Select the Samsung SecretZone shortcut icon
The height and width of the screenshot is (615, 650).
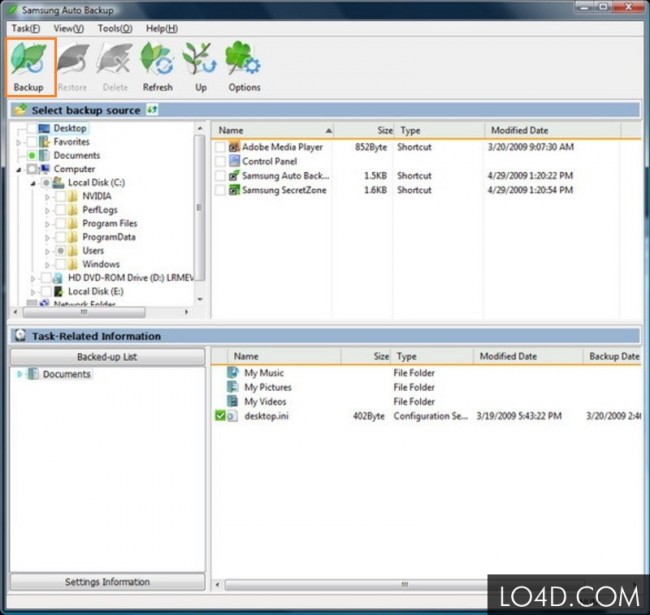coord(234,190)
